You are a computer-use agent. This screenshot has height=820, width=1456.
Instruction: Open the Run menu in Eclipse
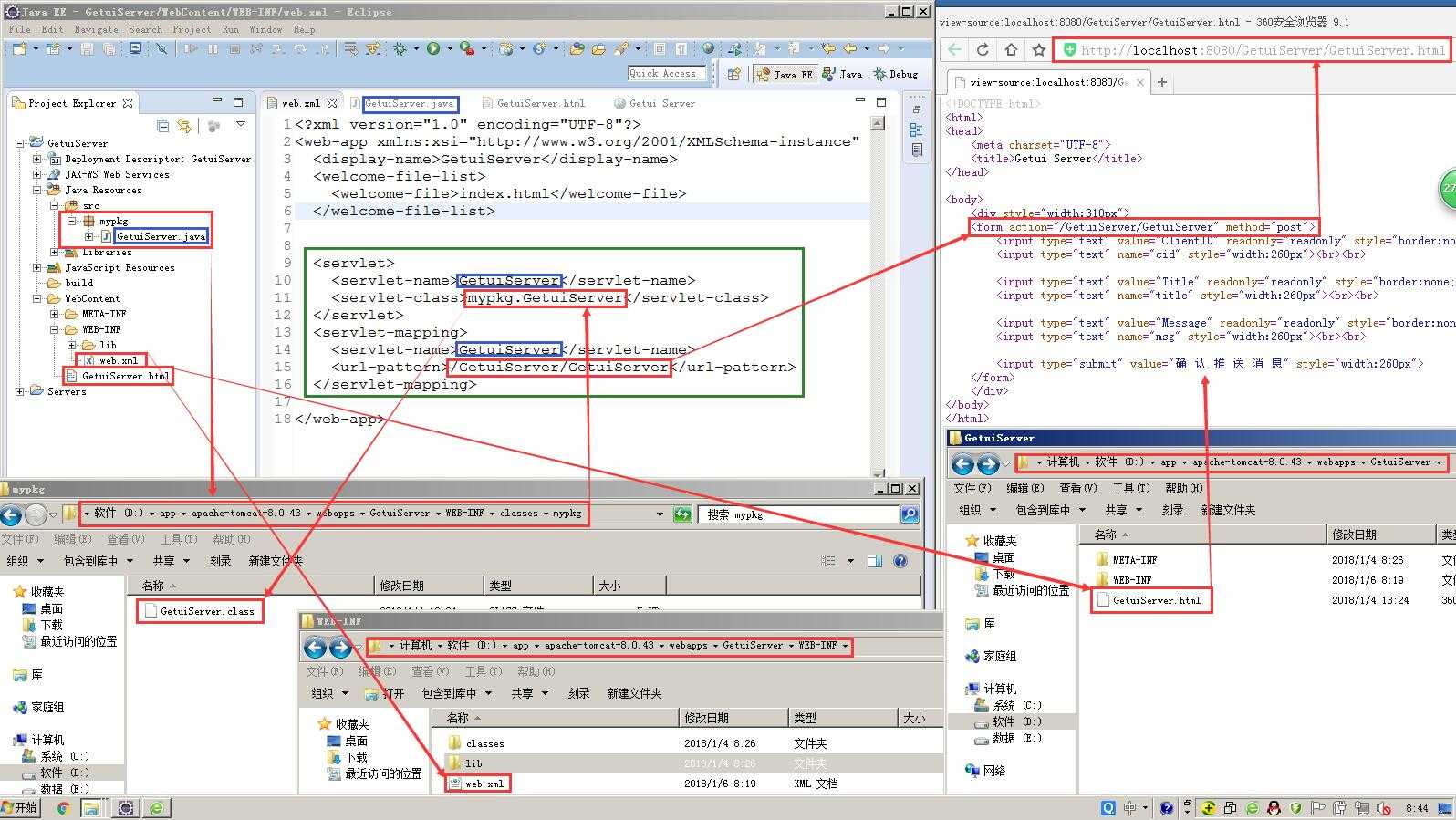231,29
